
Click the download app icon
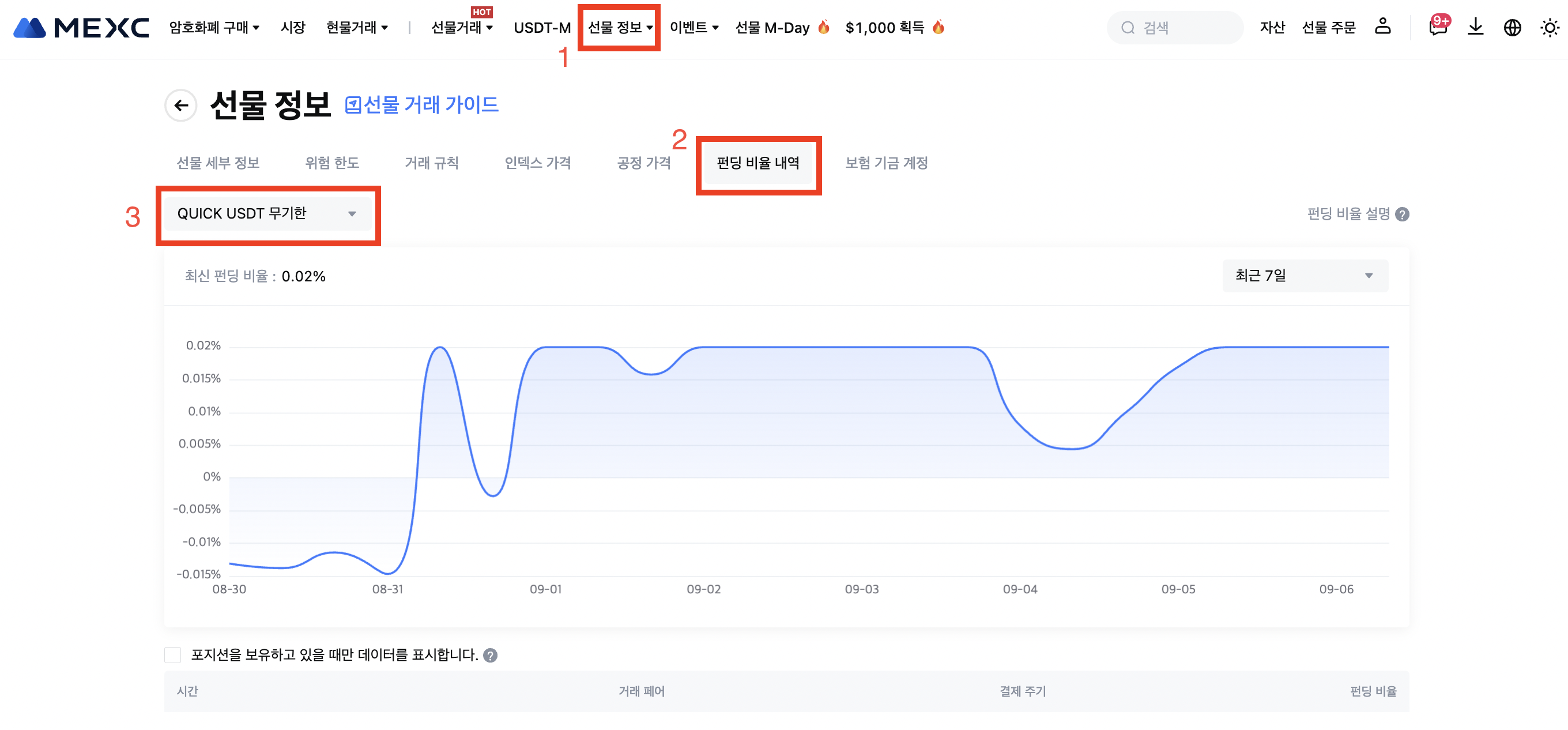1475,28
